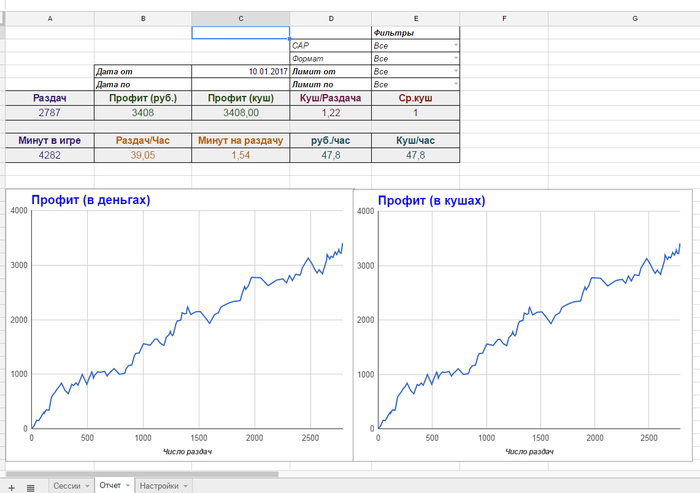Screen dimensions: 700x493
Task: Click the Лимит от label cell
Action: click(331, 71)
